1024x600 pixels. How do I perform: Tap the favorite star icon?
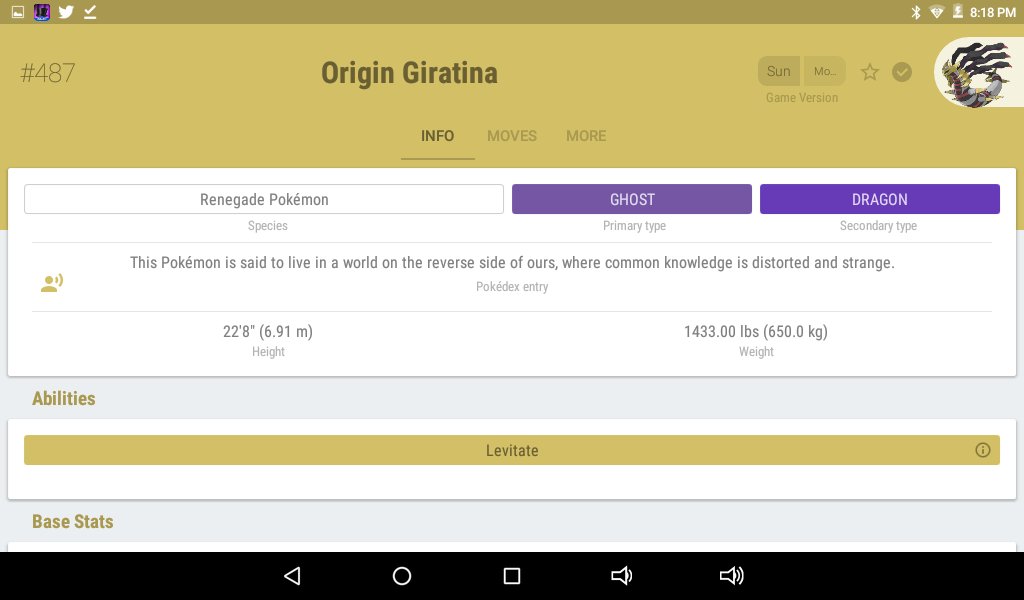(869, 72)
